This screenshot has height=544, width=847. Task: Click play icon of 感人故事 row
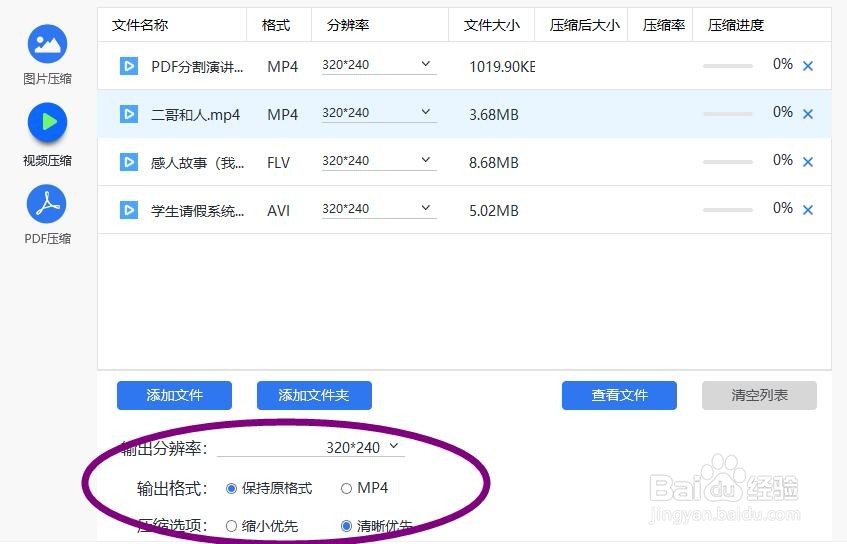[129, 162]
